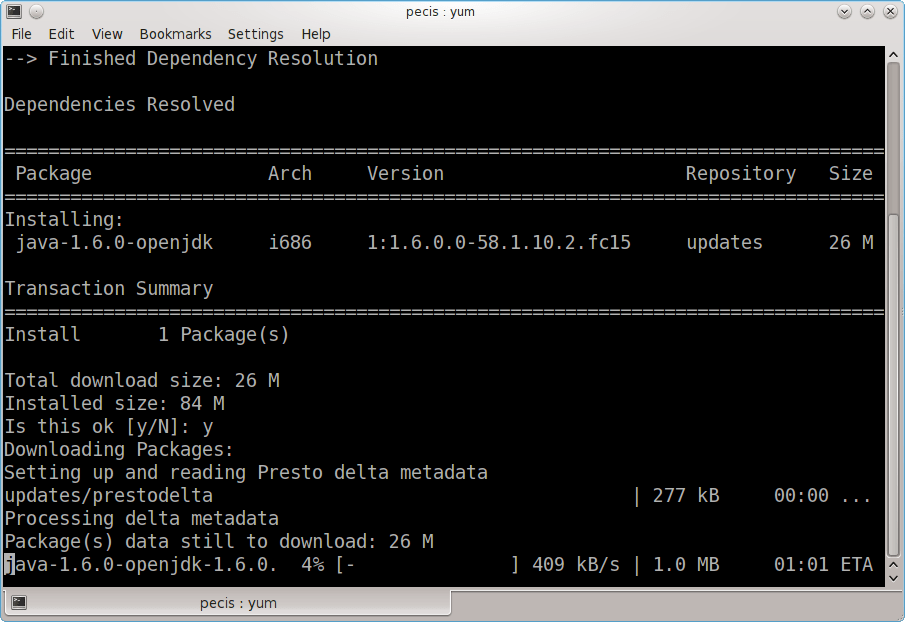Click the 'Size' column header
This screenshot has height=622, width=905.
851,174
